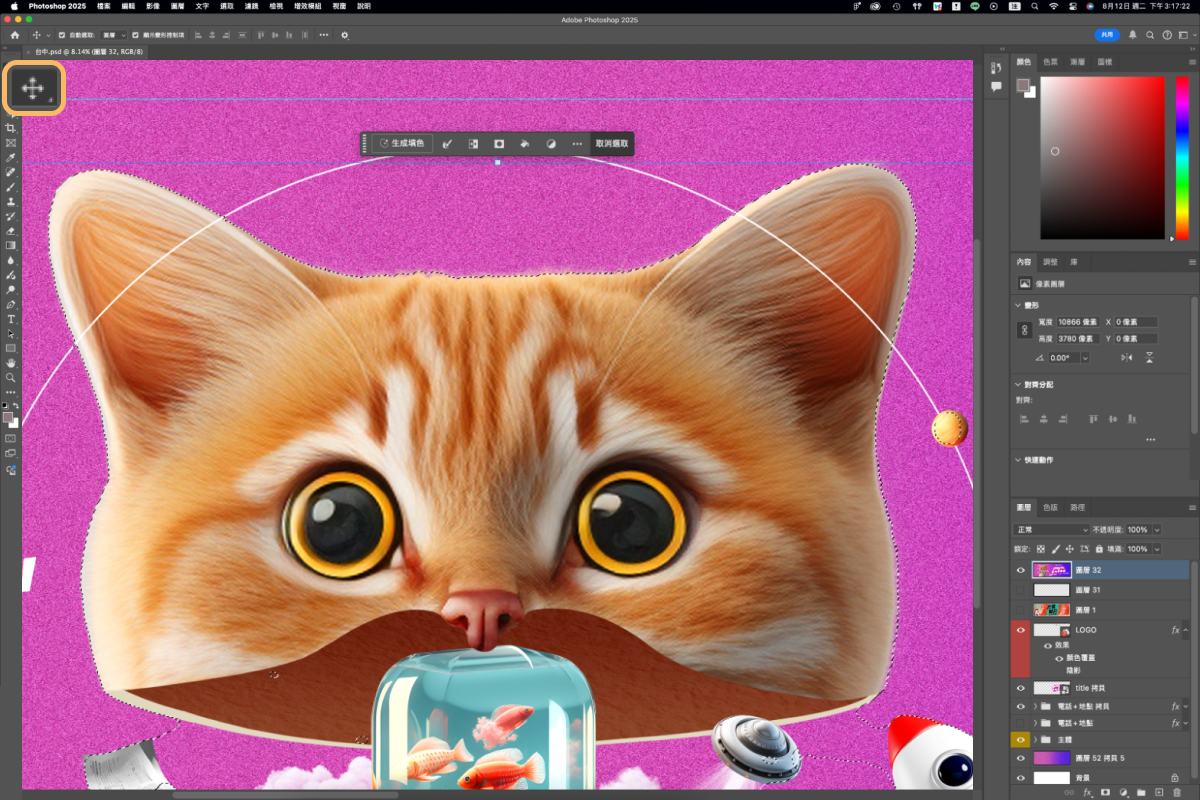
Task: Uncheck the 自動選取 checkbox
Action: tap(62, 35)
